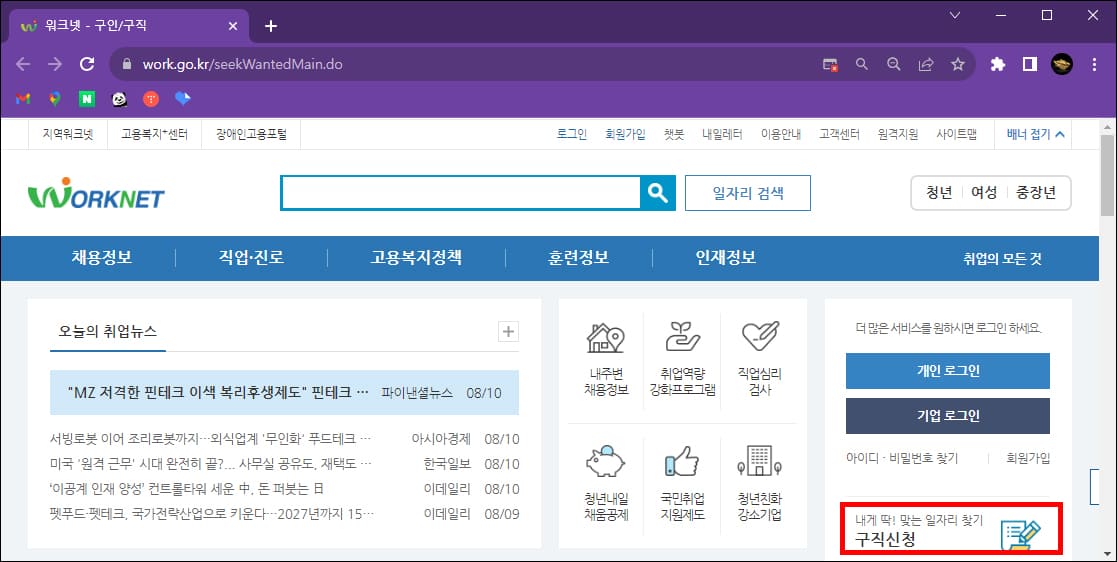Open 지역워크넷 link
The height and width of the screenshot is (562, 1117).
click(x=68, y=134)
